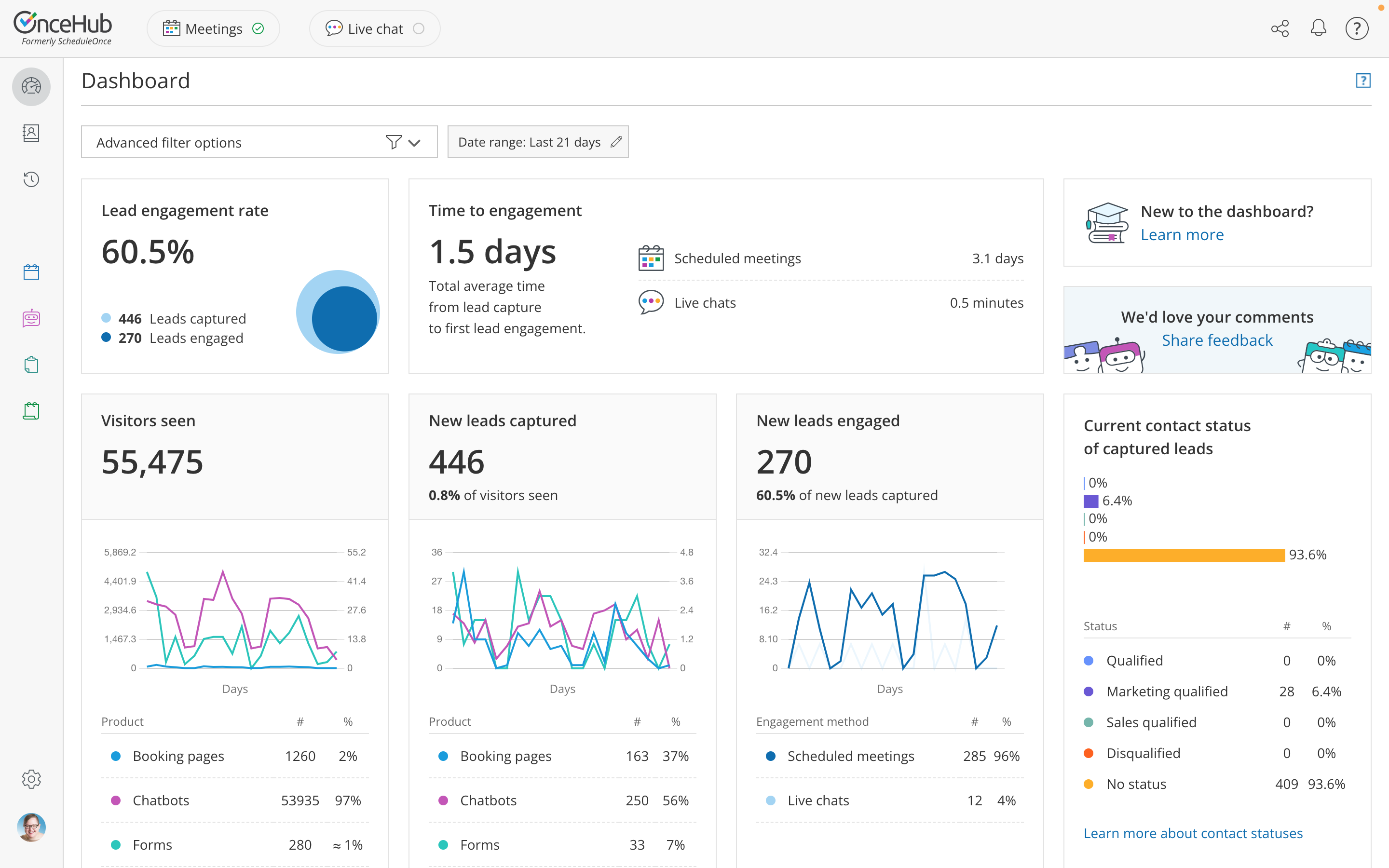The width and height of the screenshot is (1389, 868).
Task: Click the Share feedback link
Action: 1217,340
